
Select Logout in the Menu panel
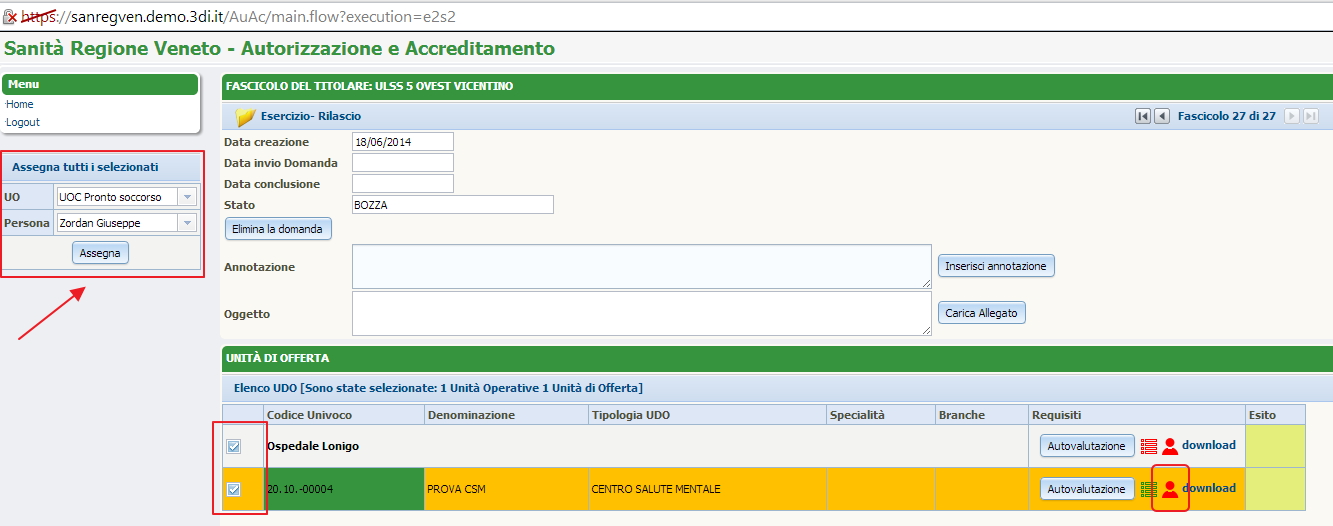pyautogui.click(x=23, y=122)
